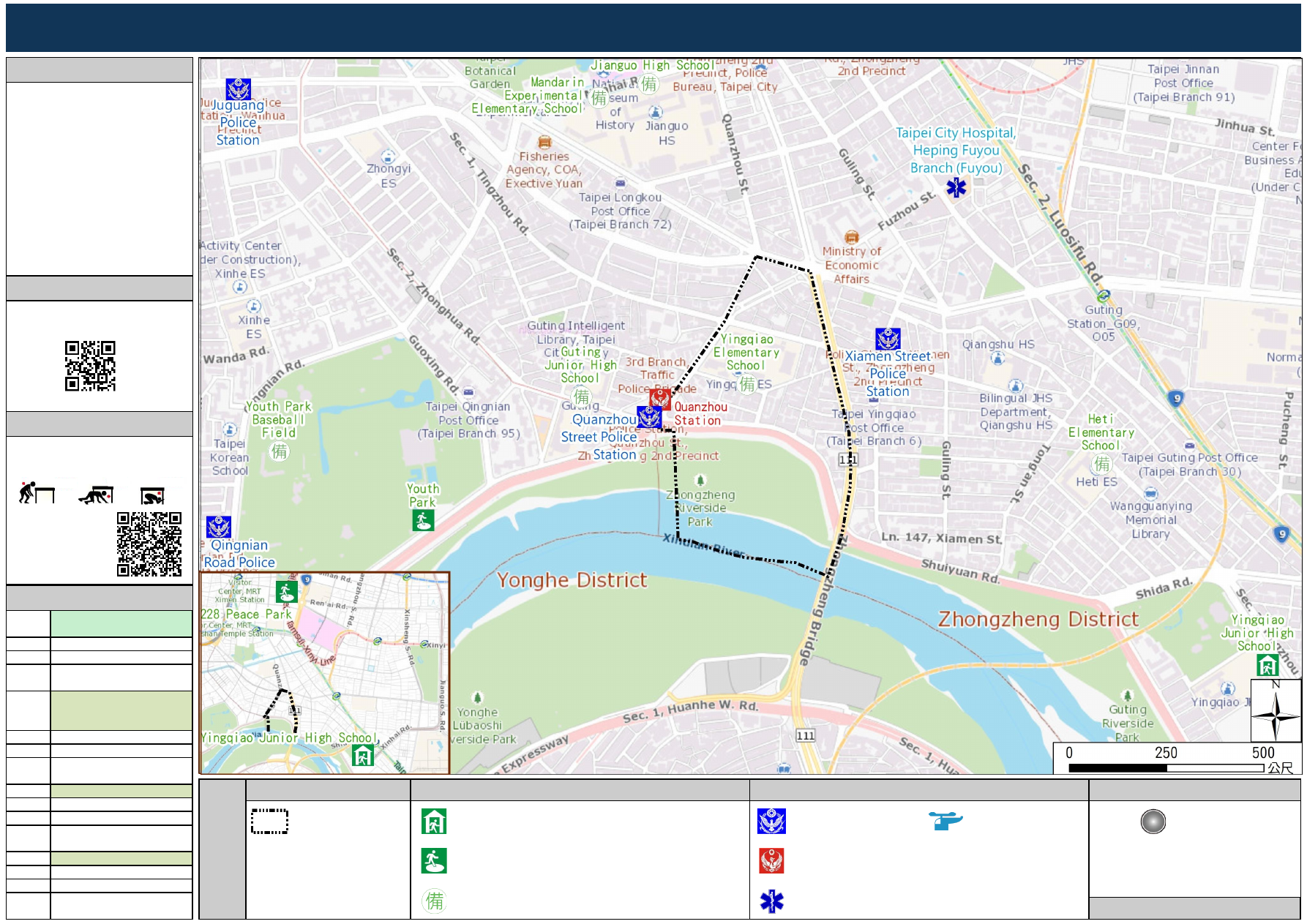Viewport: 1307px width, 924px height.
Task: Click the Taipei Longkou Post Office icon
Action: coord(621,183)
